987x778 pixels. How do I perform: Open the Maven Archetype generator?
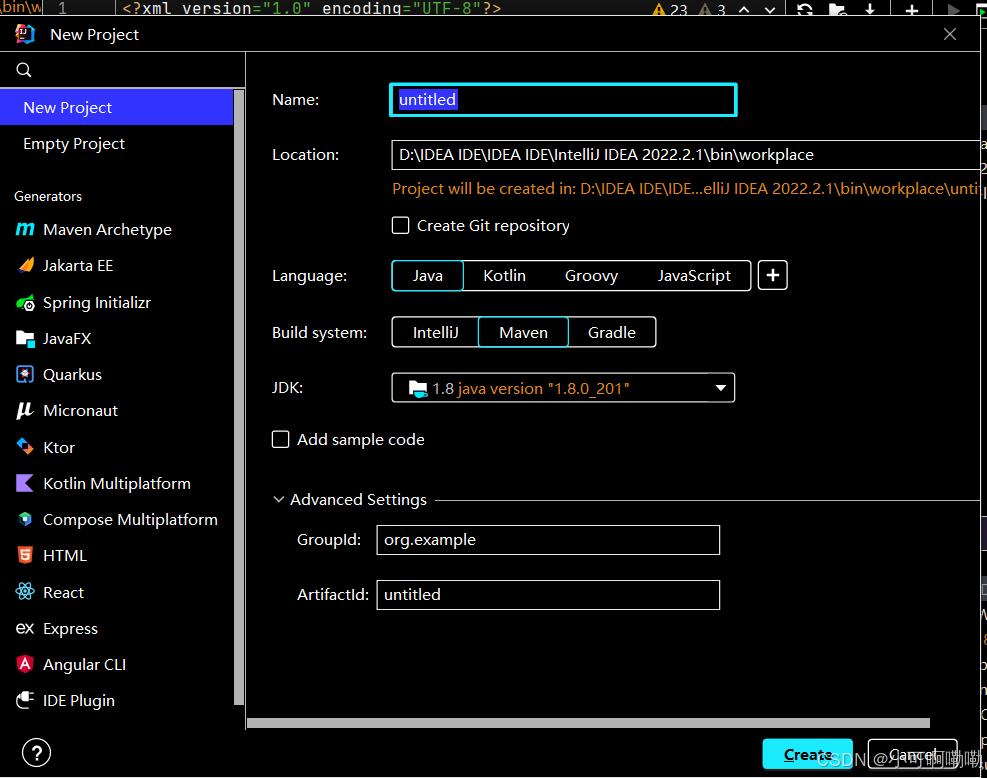[x=107, y=230]
